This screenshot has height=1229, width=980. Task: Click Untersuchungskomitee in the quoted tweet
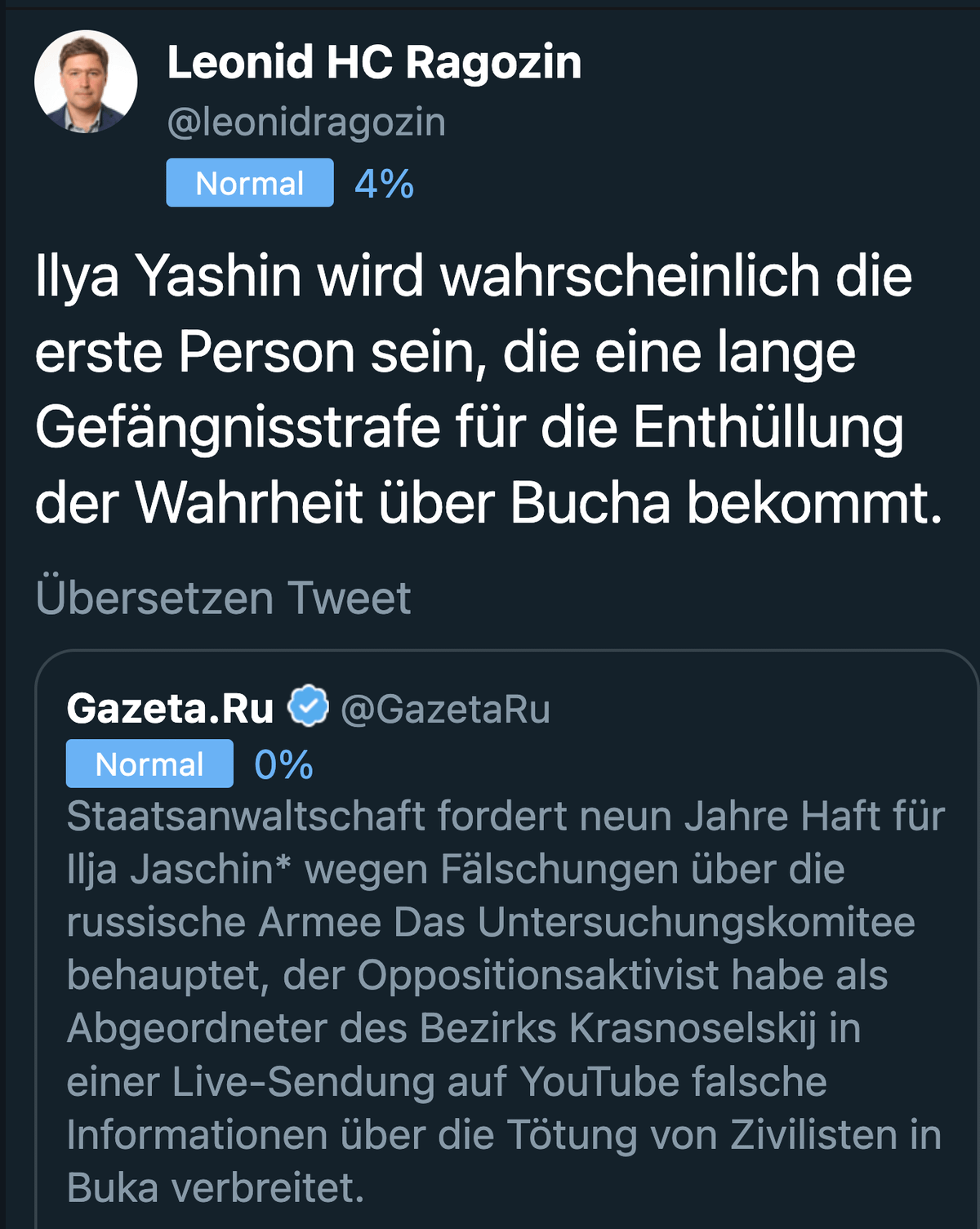(x=696, y=923)
